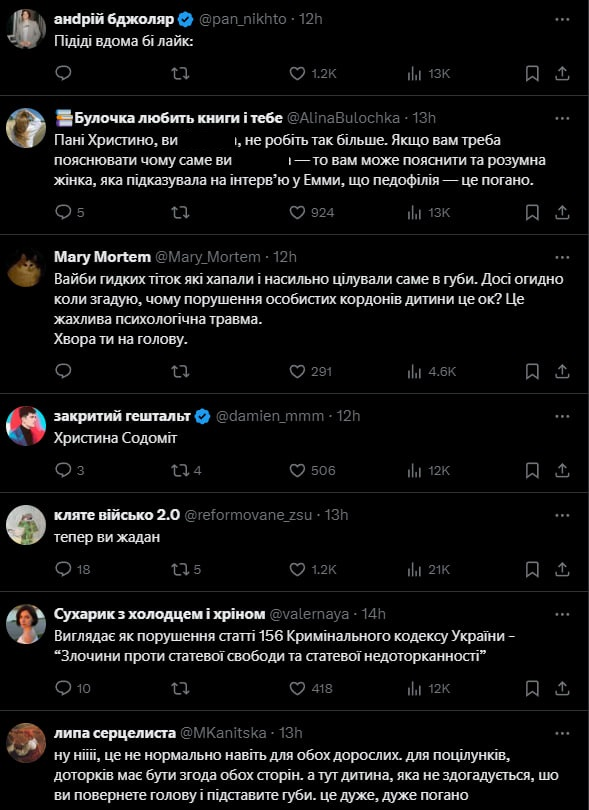
Task: View statistics on андрій бджоляр's tweet
Action: click(414, 72)
